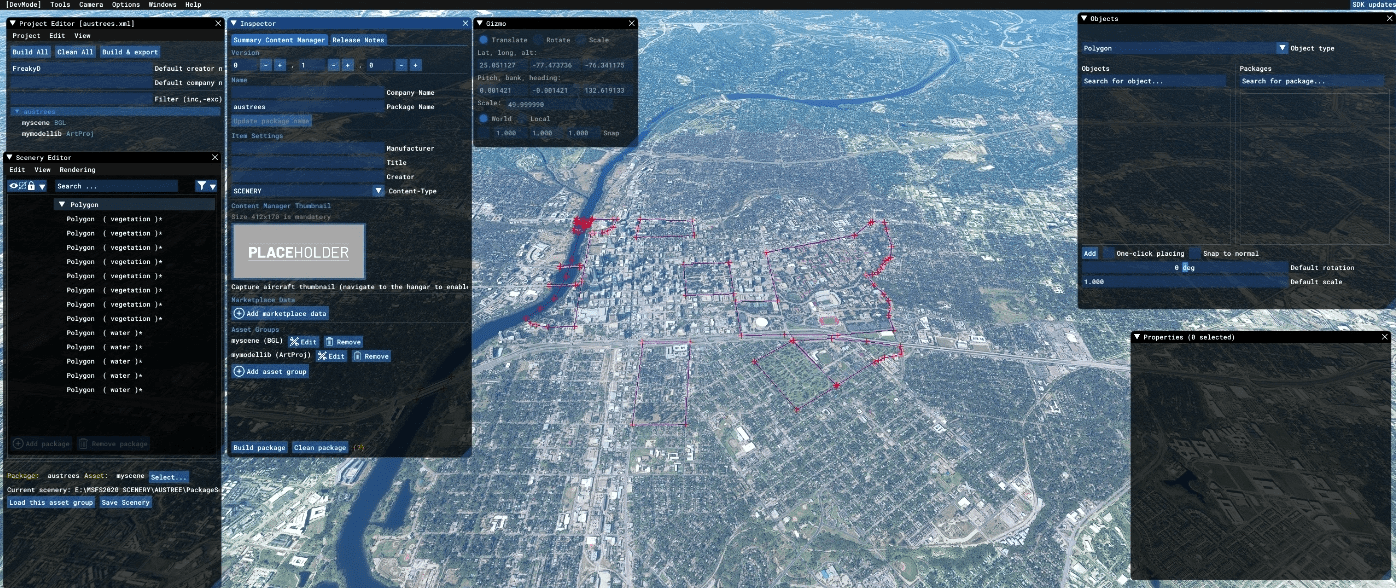The width and height of the screenshot is (1396, 588).
Task: Open the Object type dropdown showing Polygon
Action: point(1281,48)
